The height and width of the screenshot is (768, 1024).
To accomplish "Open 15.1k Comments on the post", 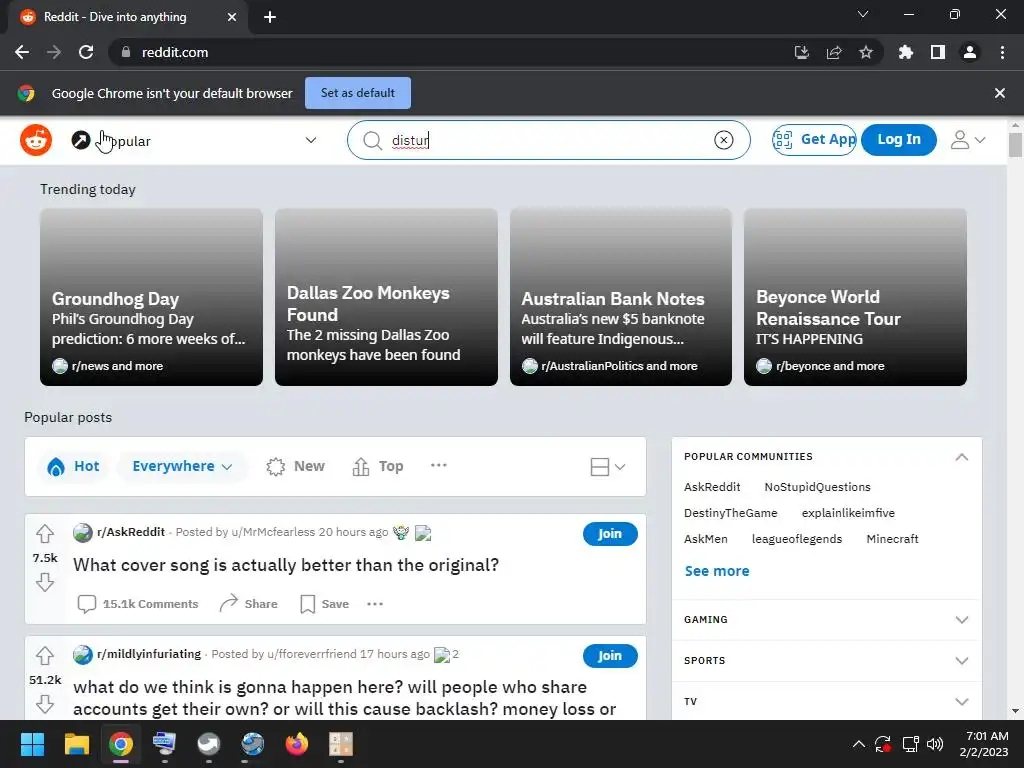I will click(x=138, y=604).
